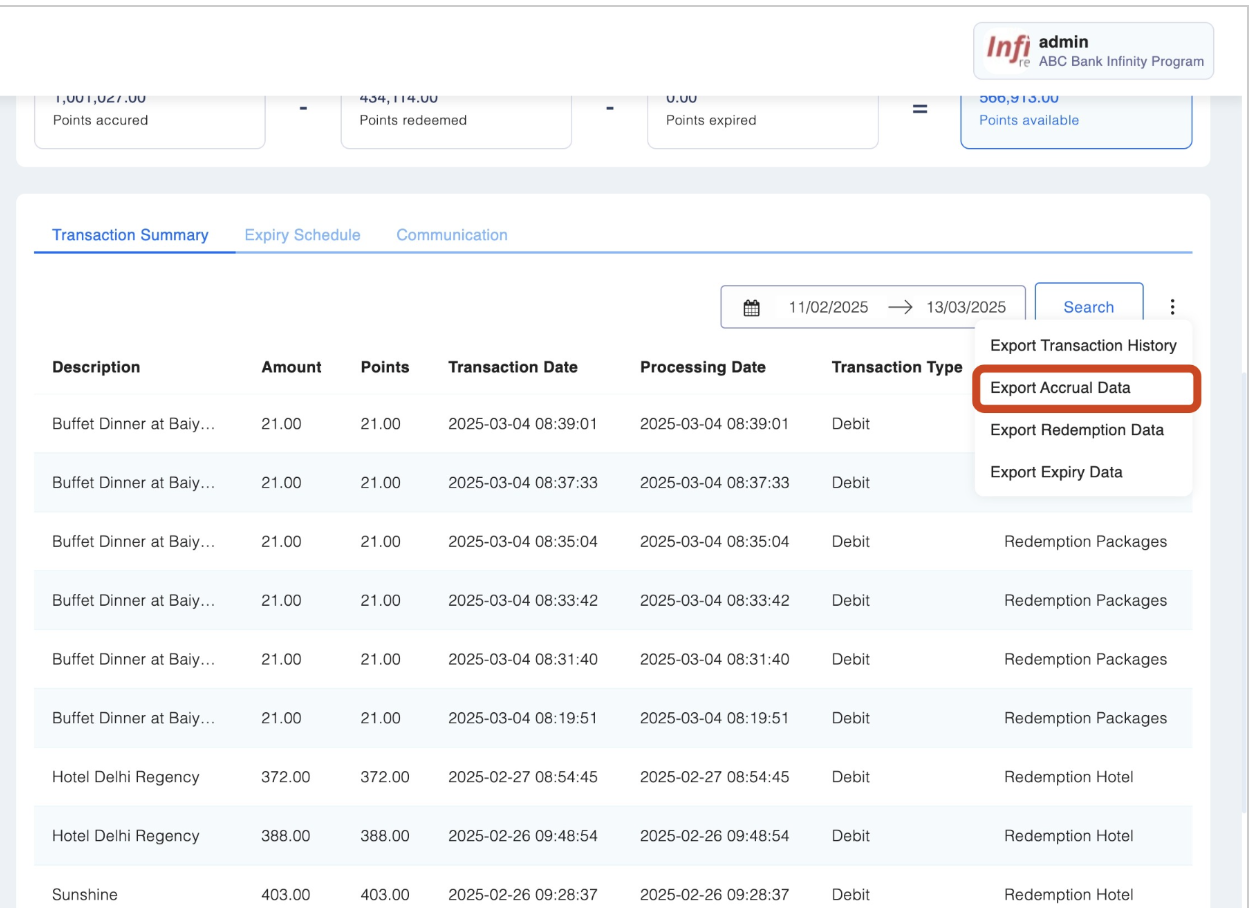Viewport: 1254px width, 908px height.
Task: Click the Points available card
Action: tap(1075, 120)
